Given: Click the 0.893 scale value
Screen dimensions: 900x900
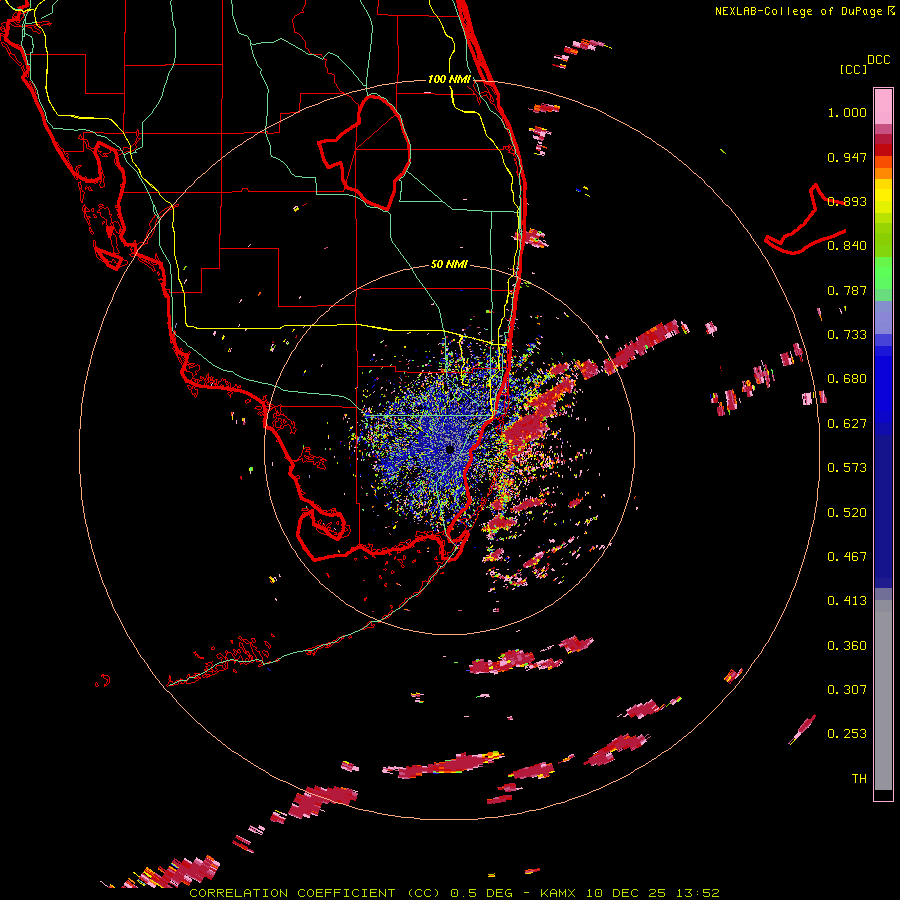Looking at the screenshot, I should pos(847,201).
